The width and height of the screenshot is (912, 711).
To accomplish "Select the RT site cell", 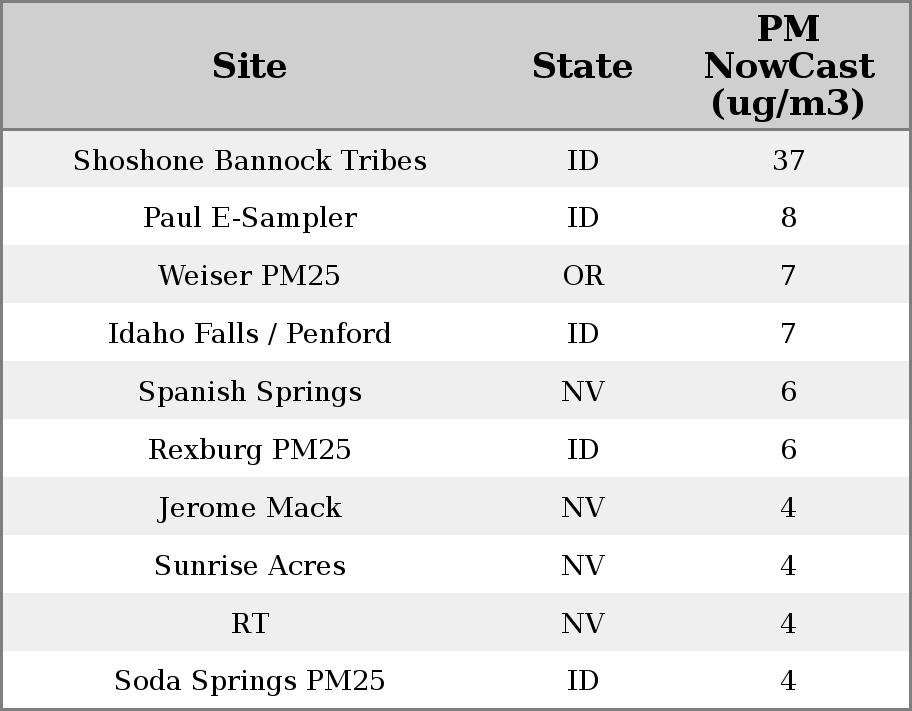I will (250, 624).
